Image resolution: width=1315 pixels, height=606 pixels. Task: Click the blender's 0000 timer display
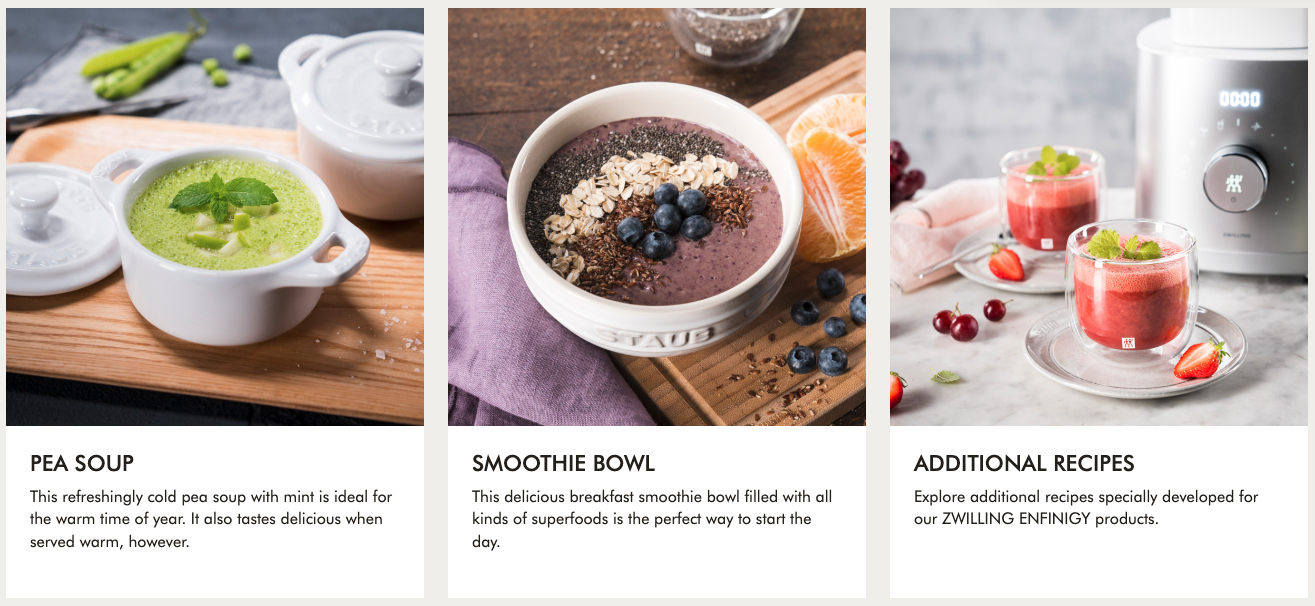[x=1239, y=99]
